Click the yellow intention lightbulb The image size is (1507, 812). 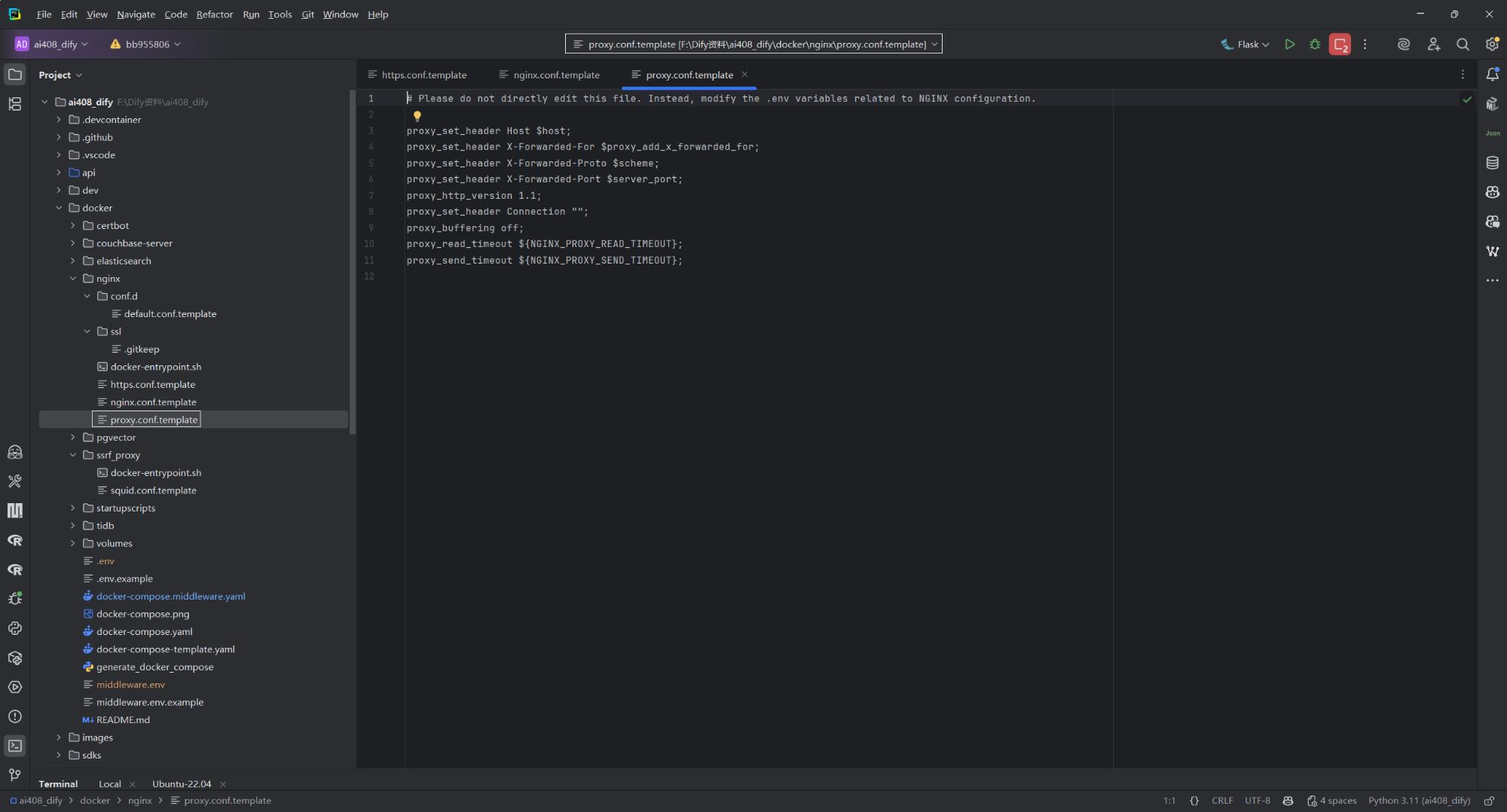point(417,116)
